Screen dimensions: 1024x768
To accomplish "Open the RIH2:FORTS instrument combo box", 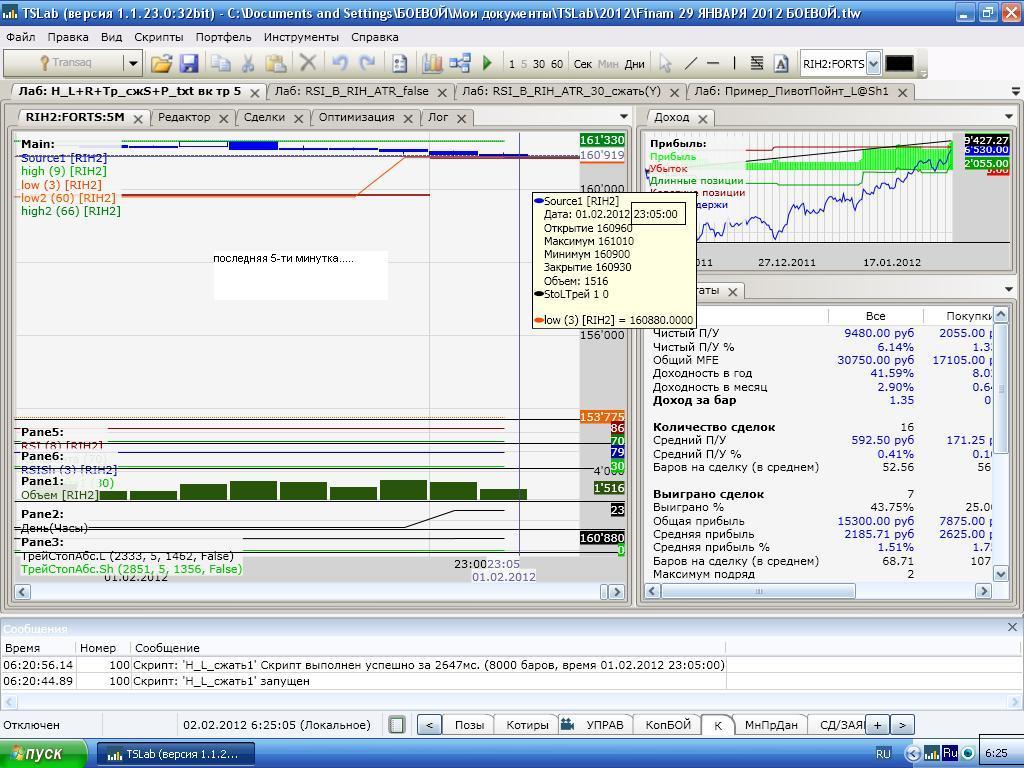I will 873,63.
